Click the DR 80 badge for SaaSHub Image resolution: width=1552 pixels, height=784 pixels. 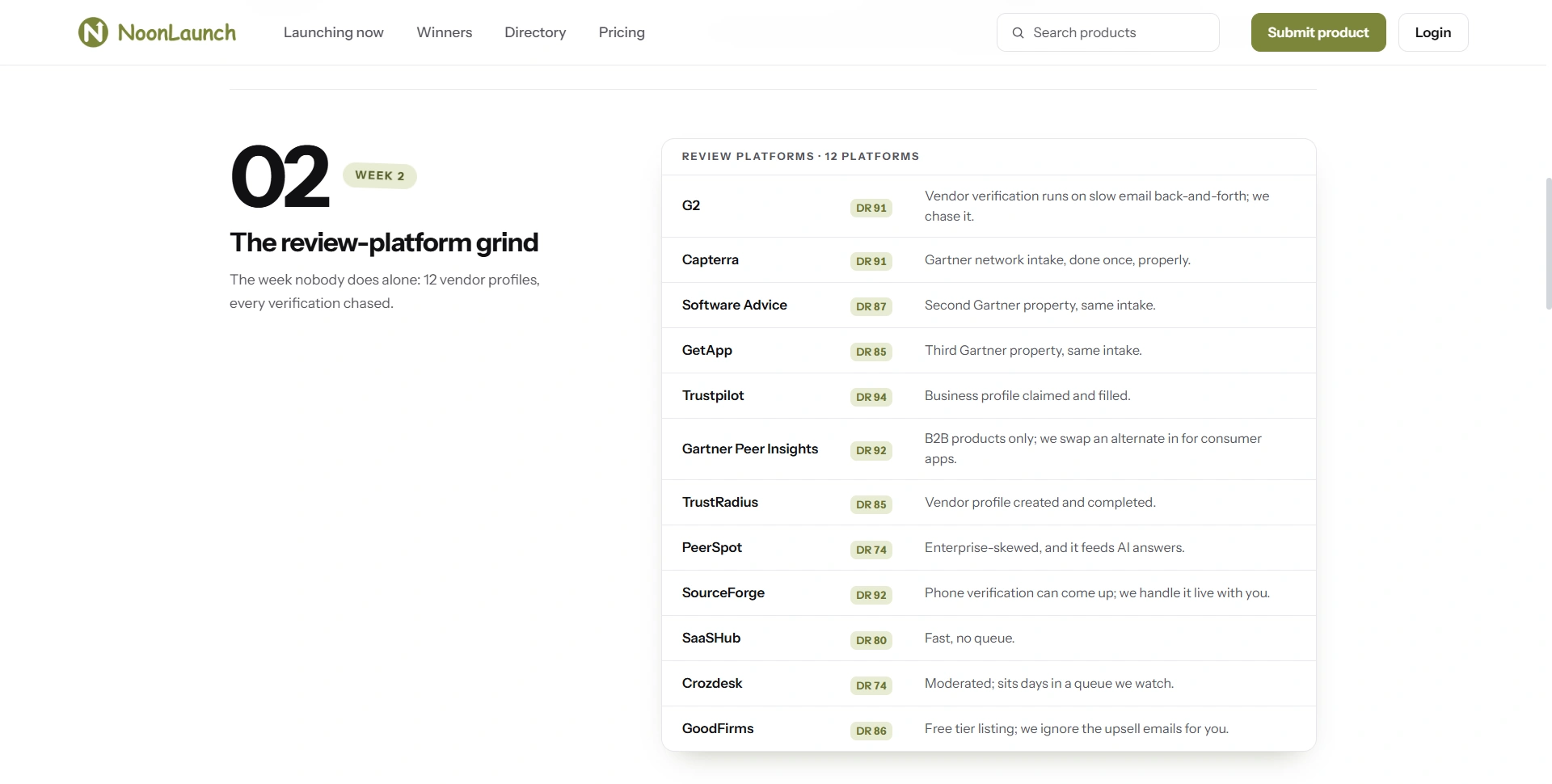(871, 640)
